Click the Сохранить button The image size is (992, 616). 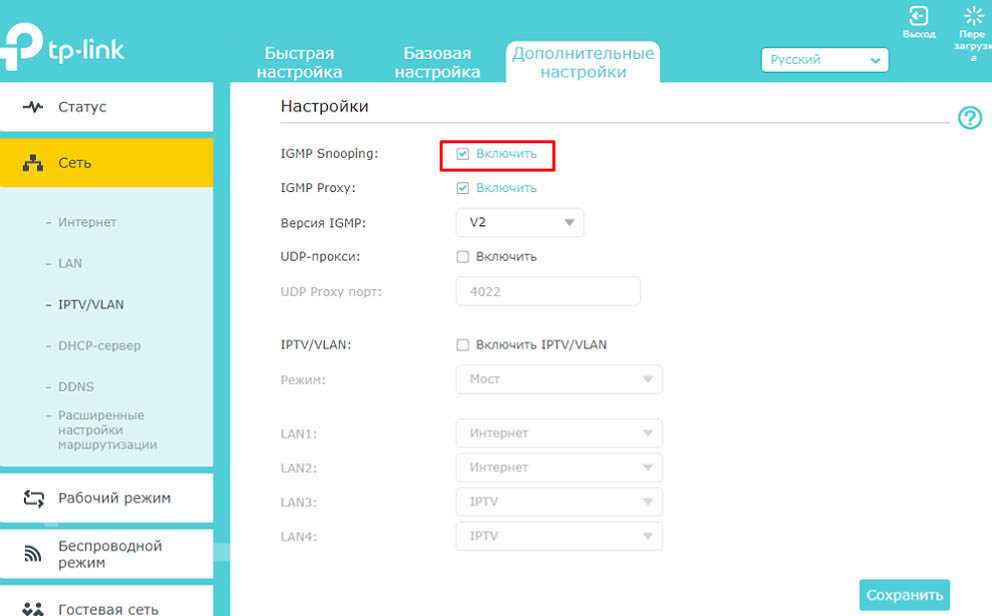[904, 595]
